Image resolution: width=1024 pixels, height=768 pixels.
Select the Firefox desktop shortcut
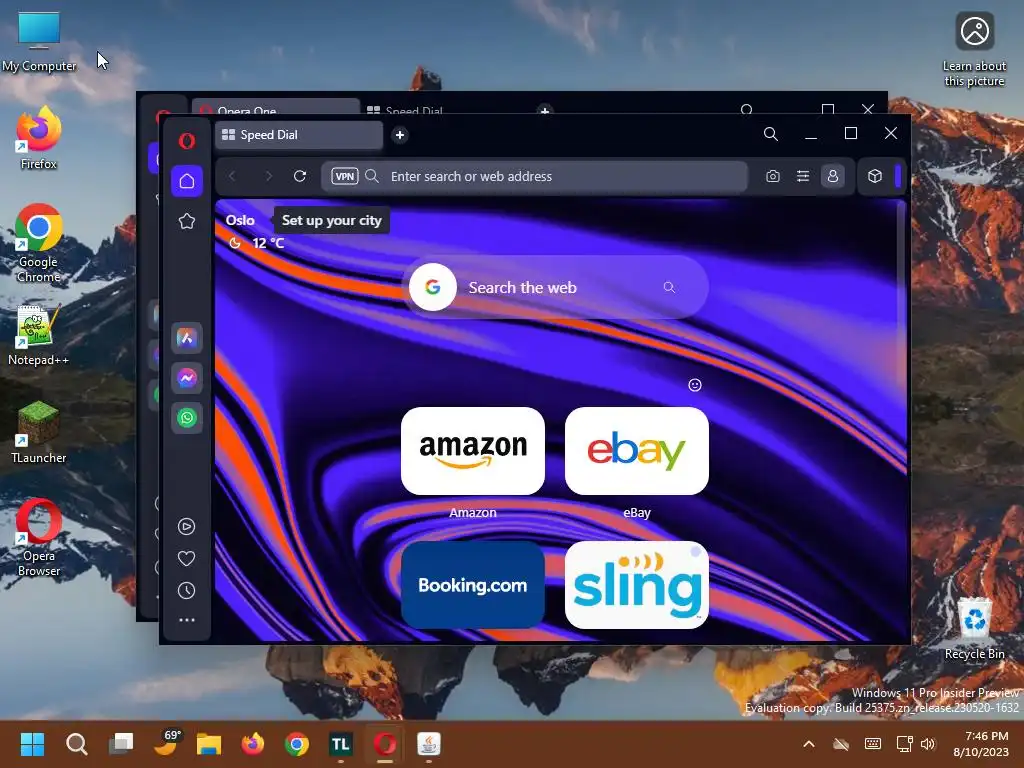[39, 138]
